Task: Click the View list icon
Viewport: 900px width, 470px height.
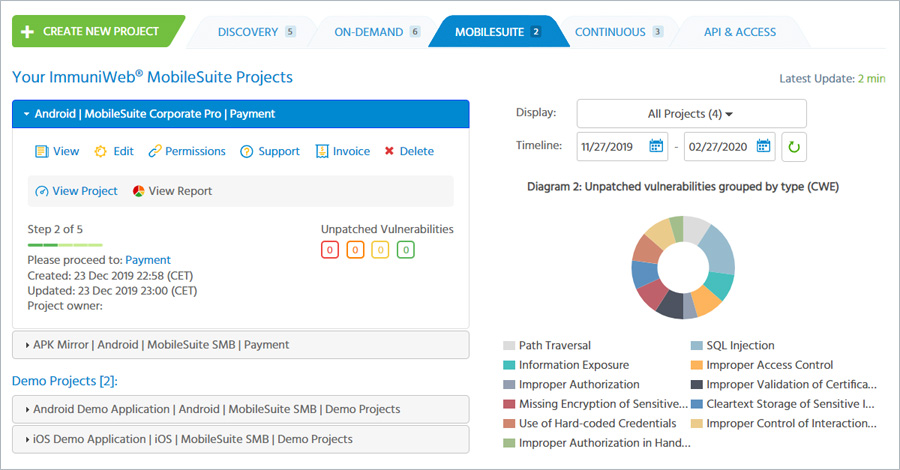Action: pyautogui.click(x=42, y=152)
